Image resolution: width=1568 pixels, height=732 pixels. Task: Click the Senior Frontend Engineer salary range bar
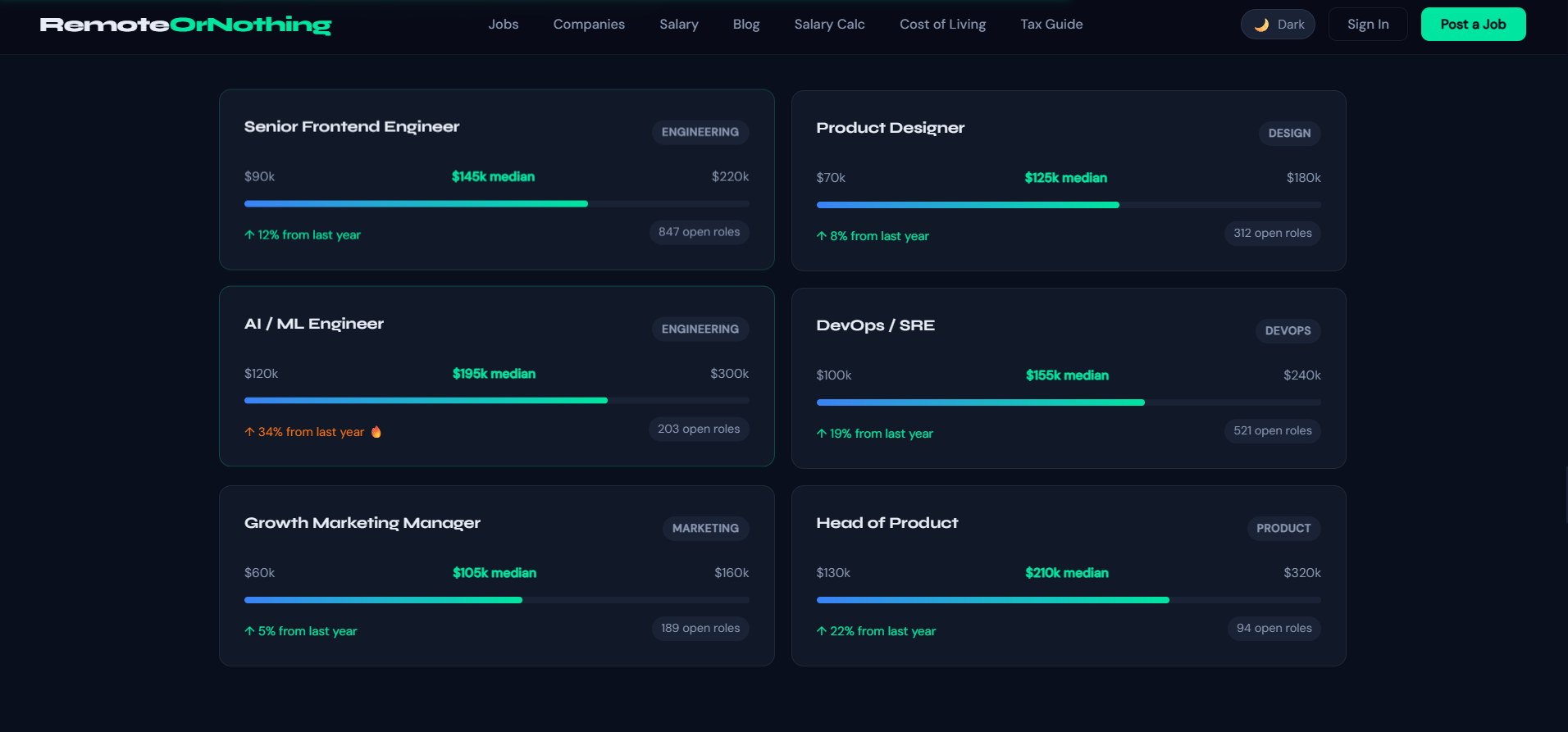click(497, 203)
